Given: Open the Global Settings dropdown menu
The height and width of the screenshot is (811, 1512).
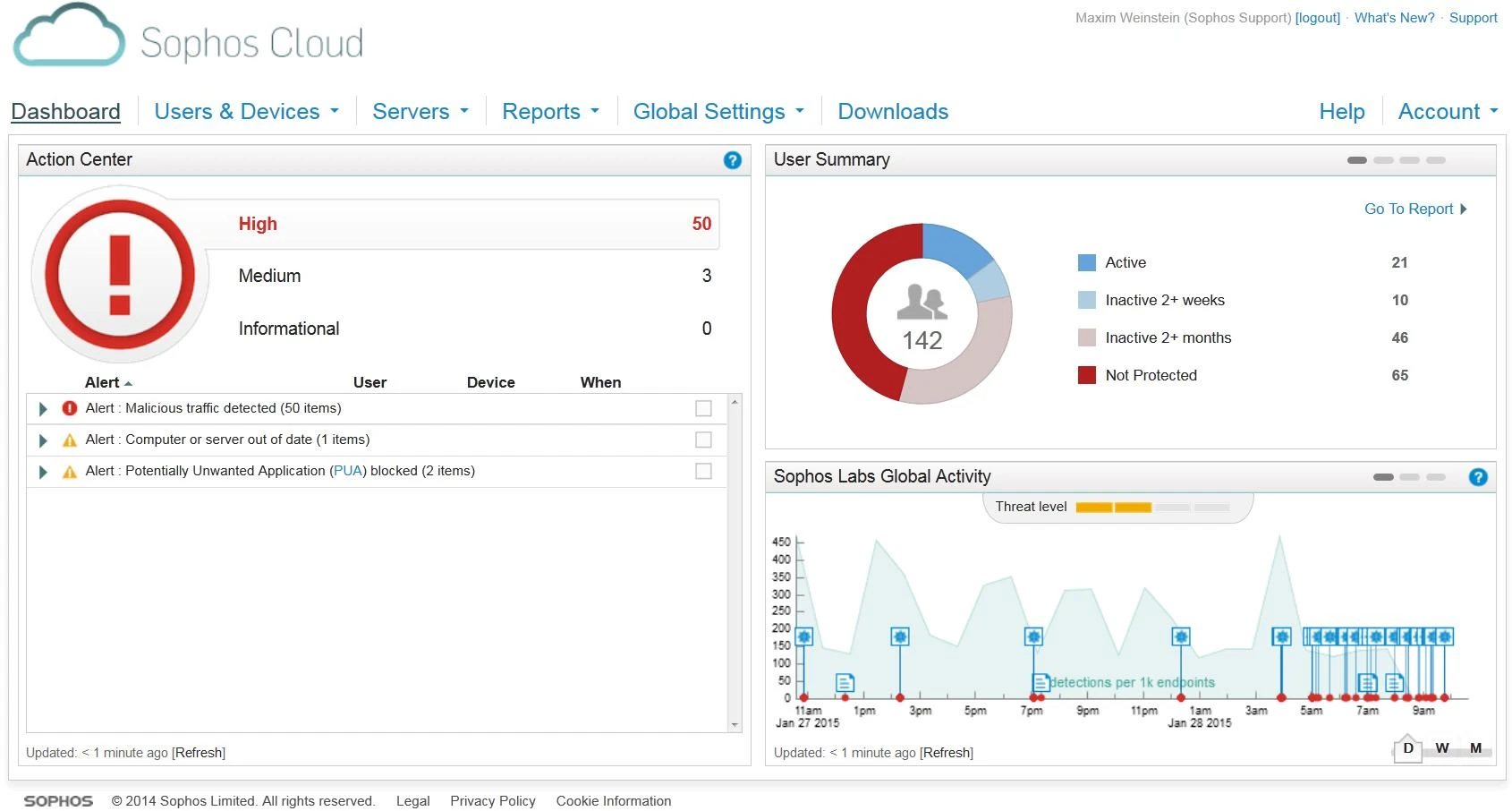Looking at the screenshot, I should pos(719,112).
